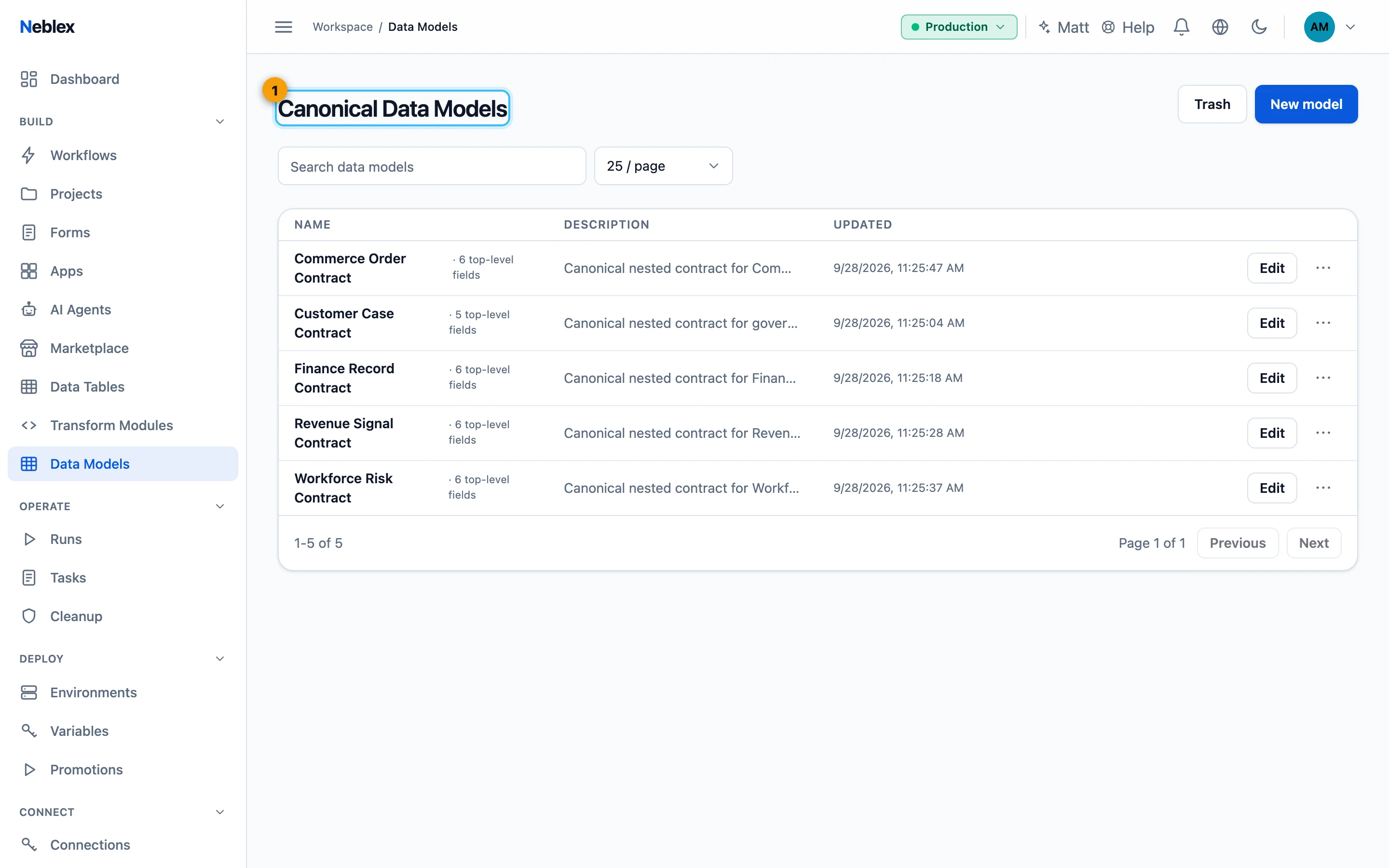Open the language globe icon
The height and width of the screenshot is (868, 1389).
click(1220, 27)
